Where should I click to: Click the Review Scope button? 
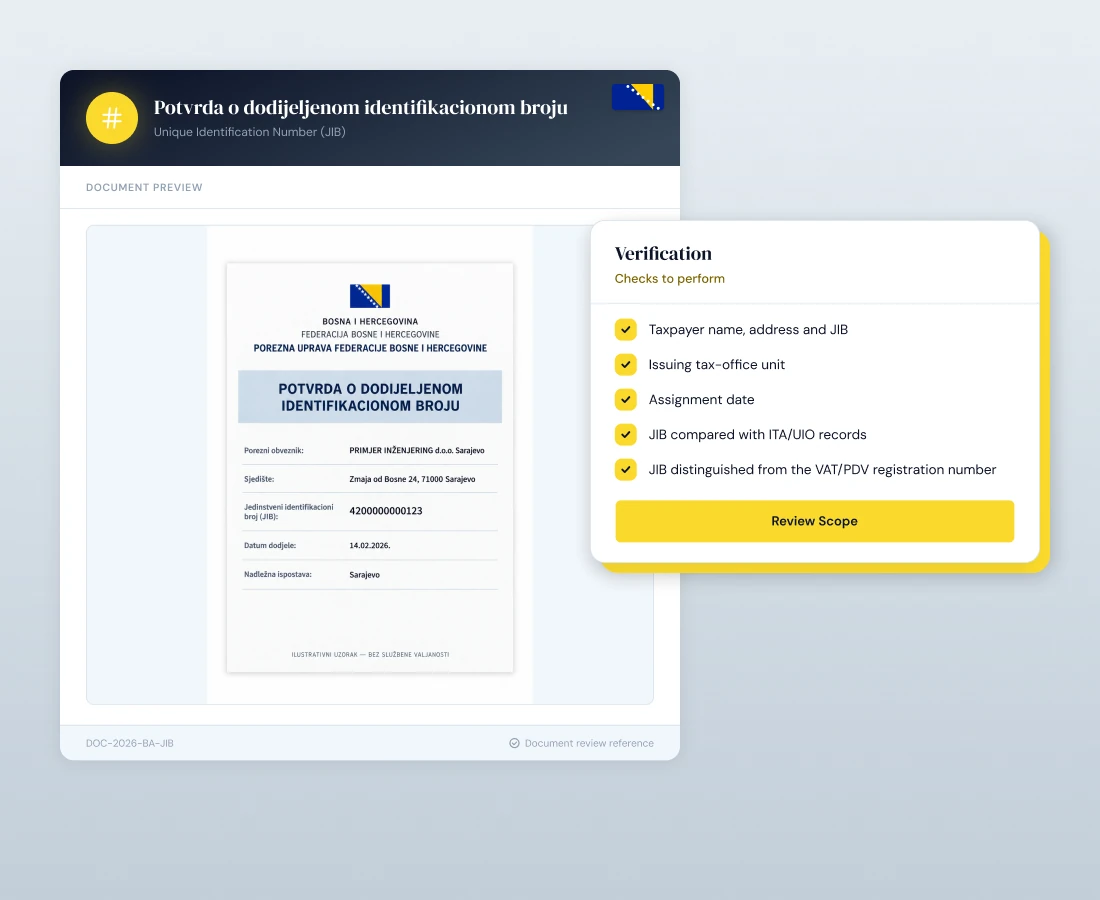814,521
